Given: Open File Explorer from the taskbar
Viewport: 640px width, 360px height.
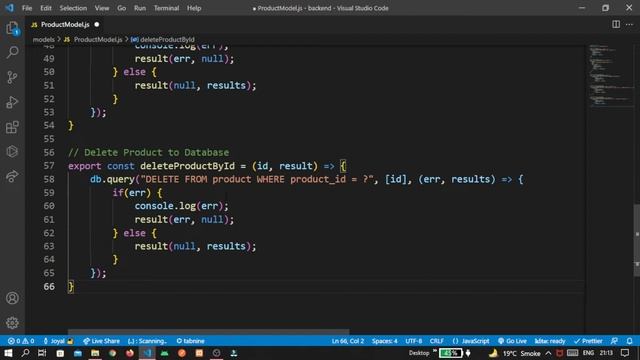Looking at the screenshot, I should pyautogui.click(x=95, y=353).
